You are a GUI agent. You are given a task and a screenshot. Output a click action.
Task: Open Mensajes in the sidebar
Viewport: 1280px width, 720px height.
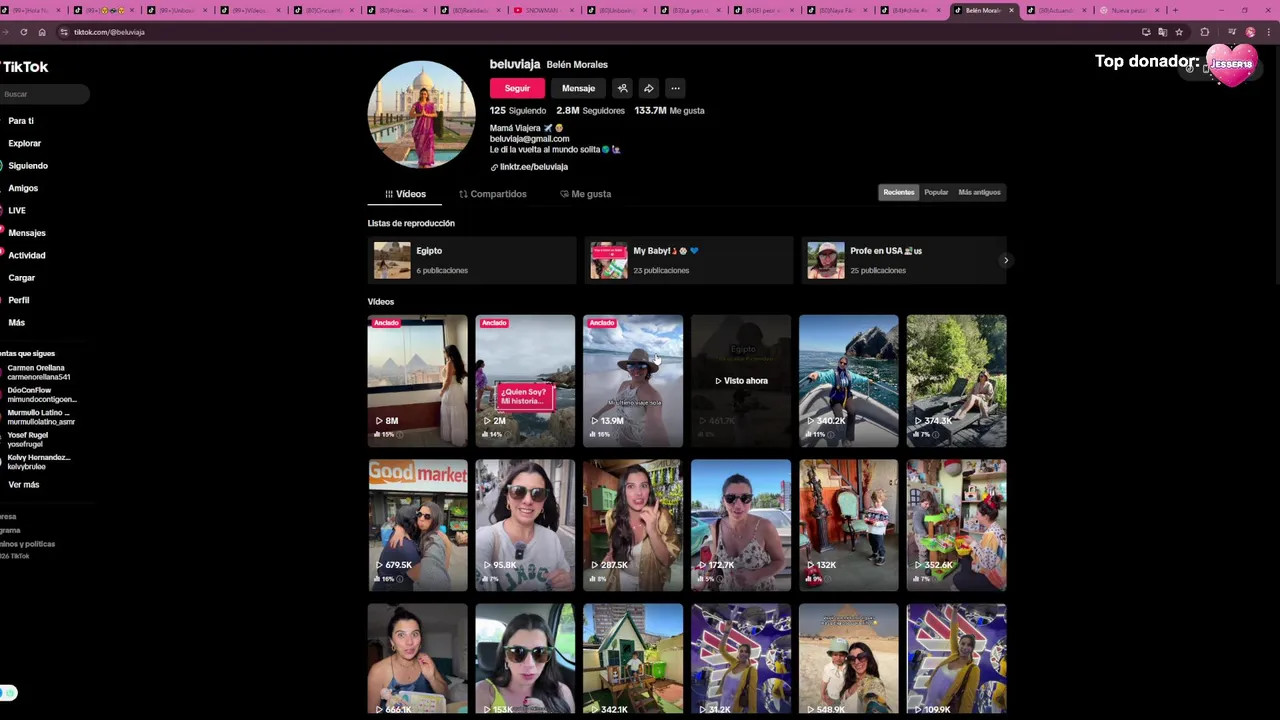pyautogui.click(x=26, y=233)
